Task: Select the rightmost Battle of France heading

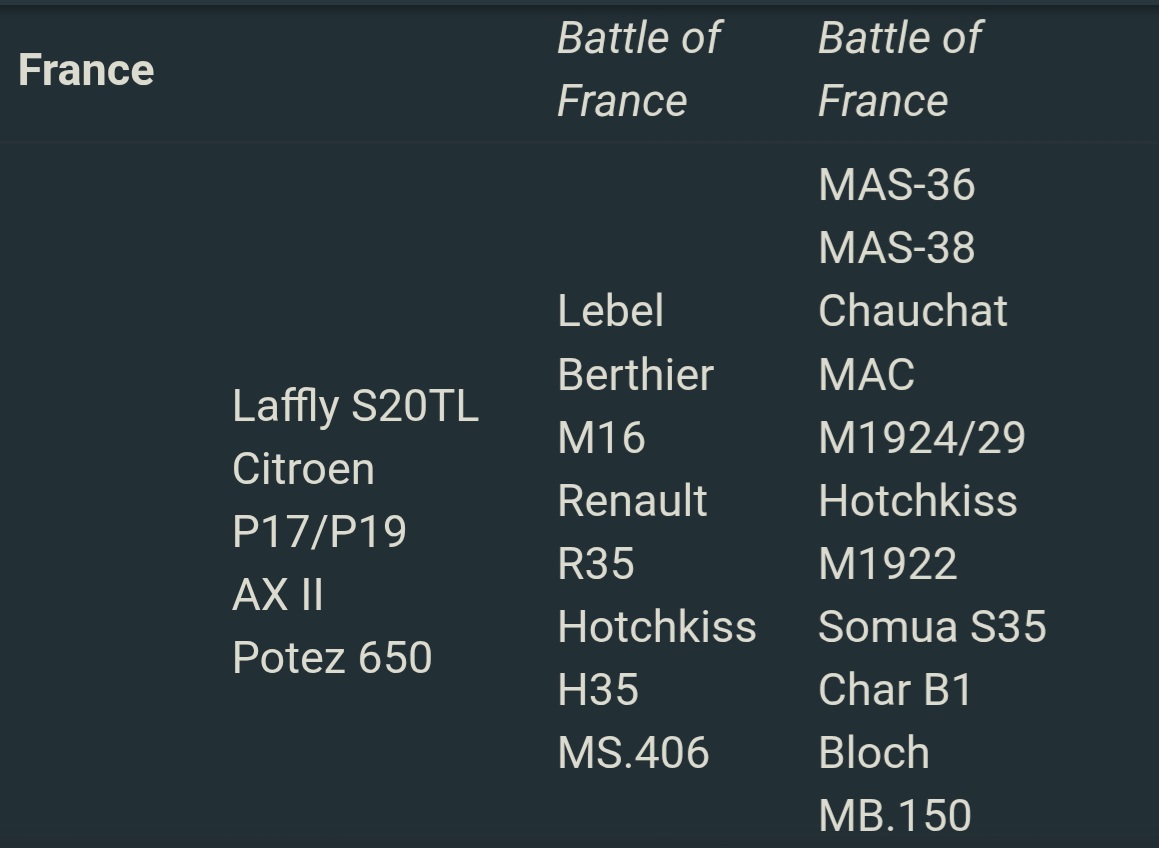Action: [899, 69]
